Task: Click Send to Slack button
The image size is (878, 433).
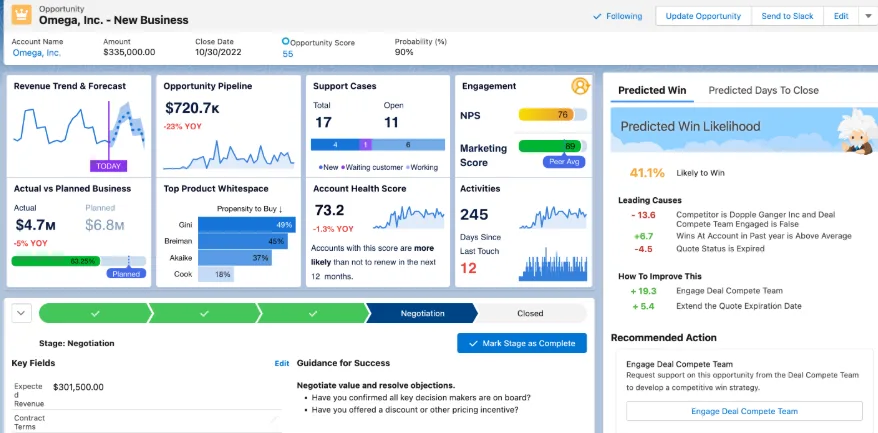Action: (787, 16)
